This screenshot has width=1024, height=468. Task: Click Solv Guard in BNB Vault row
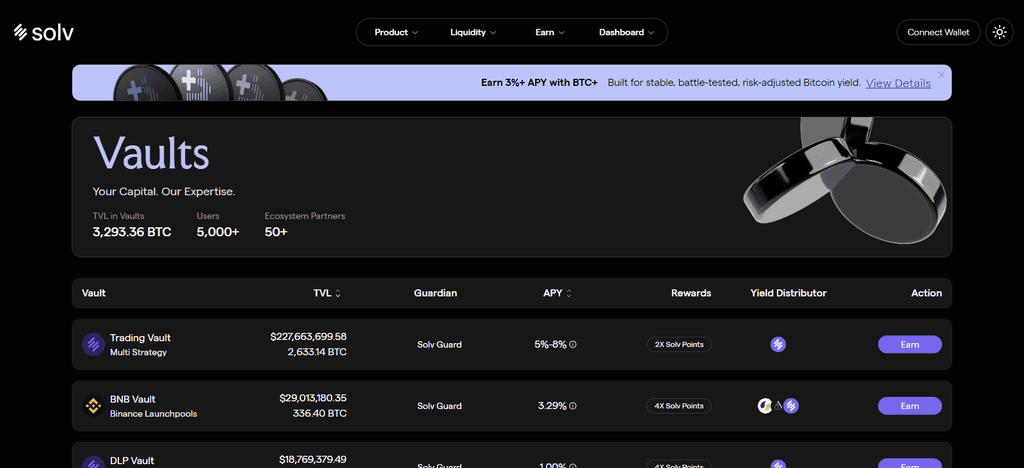440,406
